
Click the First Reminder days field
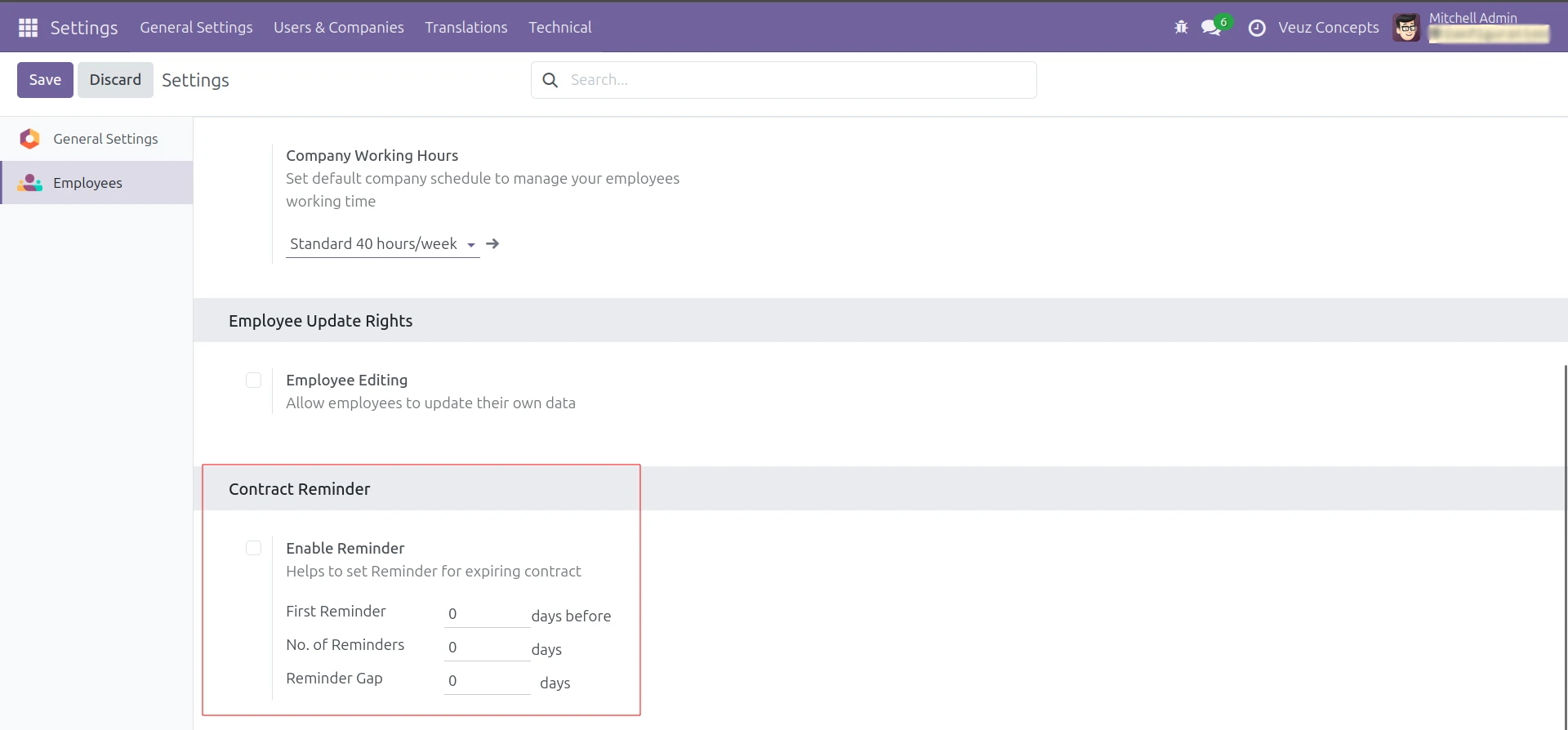[x=487, y=614]
